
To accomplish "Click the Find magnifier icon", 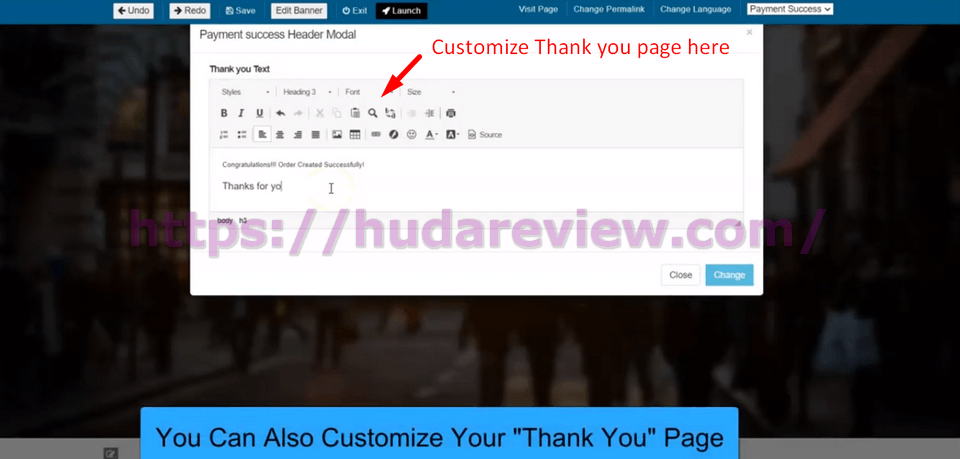I will (x=372, y=113).
